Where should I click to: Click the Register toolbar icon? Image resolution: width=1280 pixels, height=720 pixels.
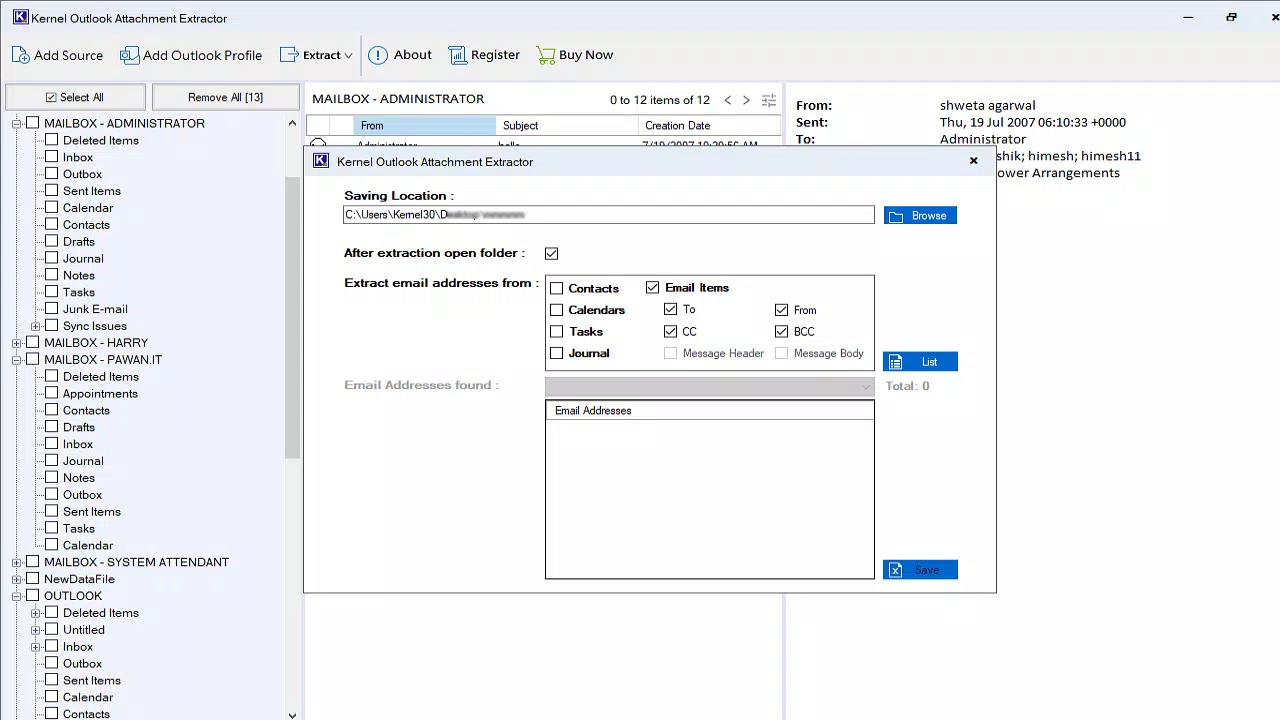tap(457, 55)
